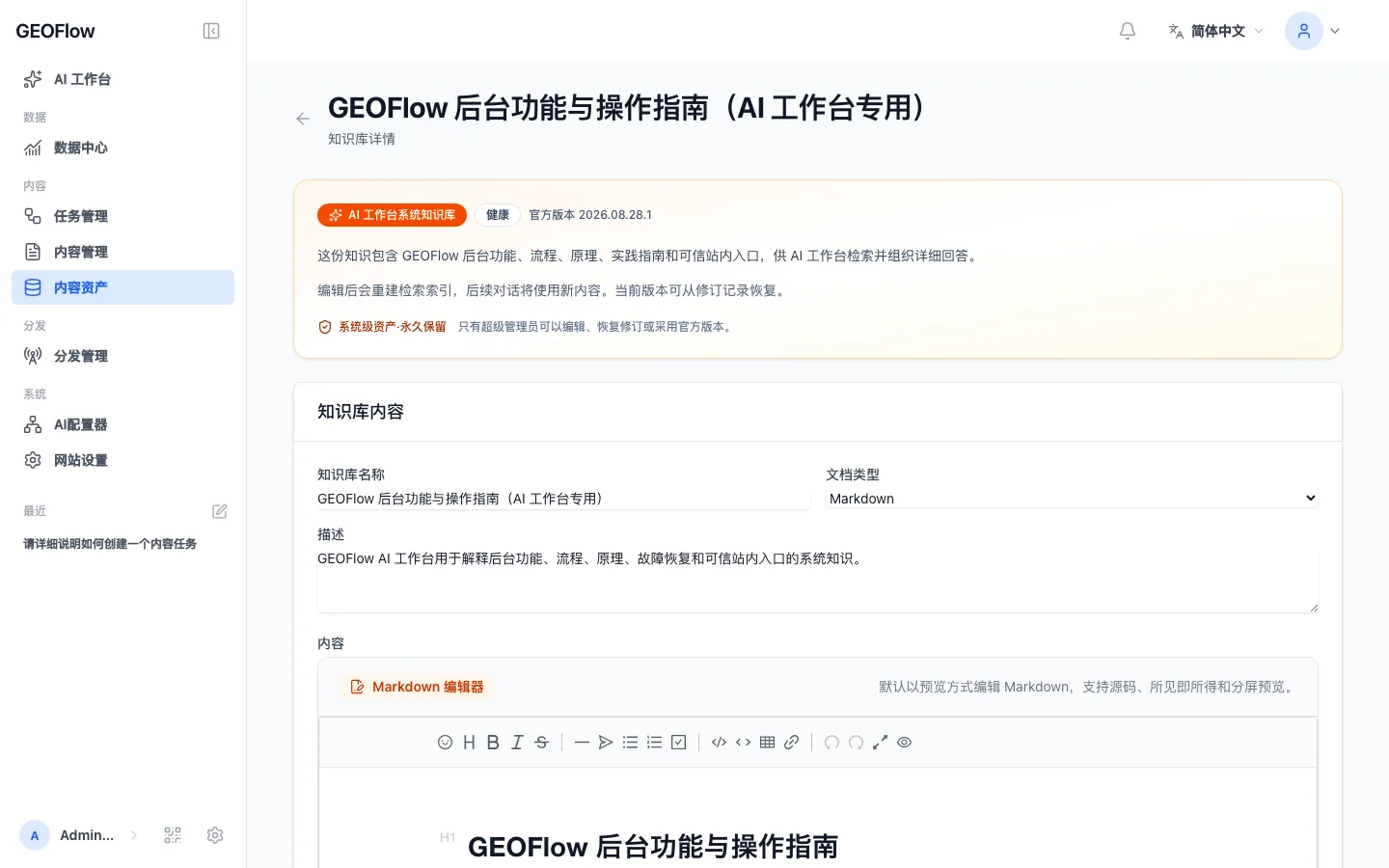Screen dimensions: 1389x868
Task: Toggle italic formatting in the editor toolbar
Action: click(x=517, y=743)
